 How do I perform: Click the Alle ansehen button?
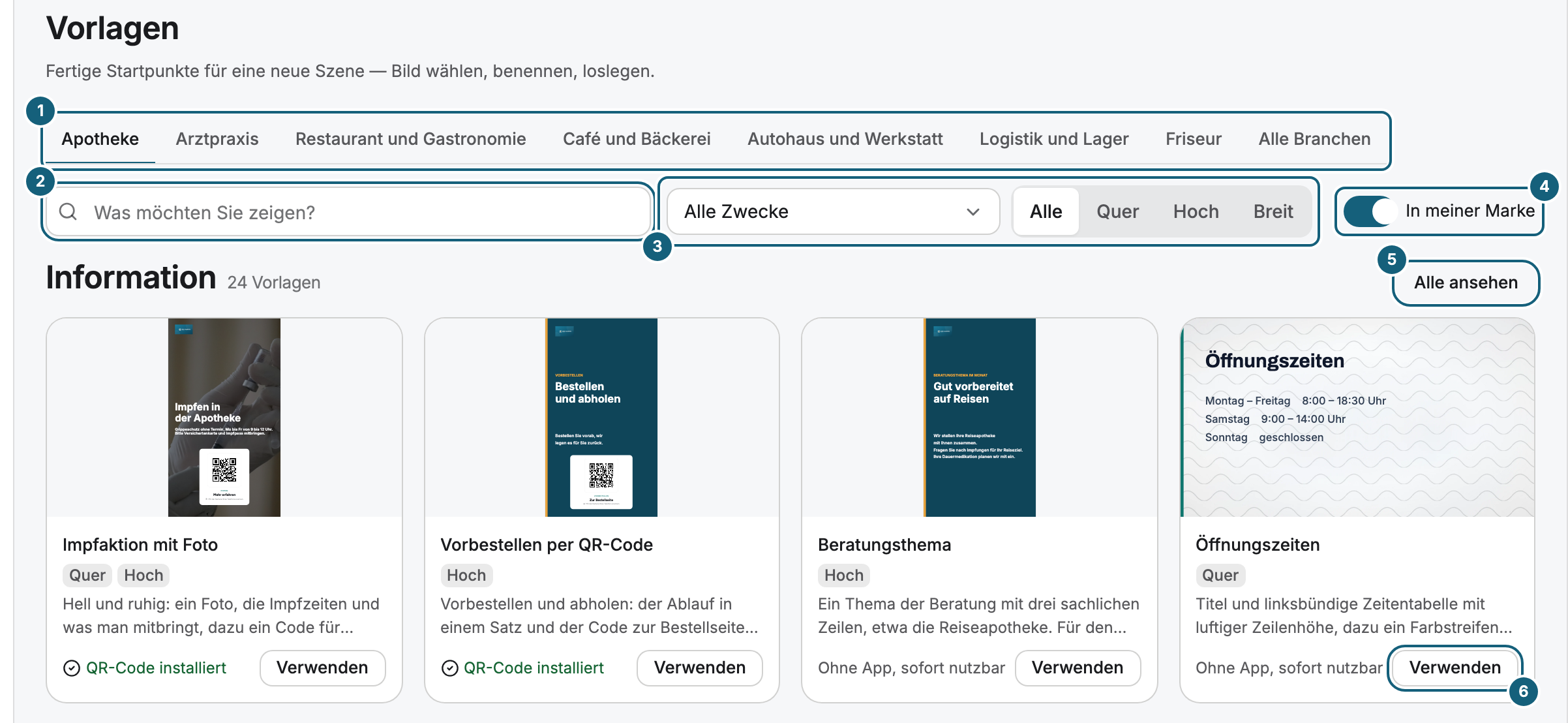[1466, 283]
